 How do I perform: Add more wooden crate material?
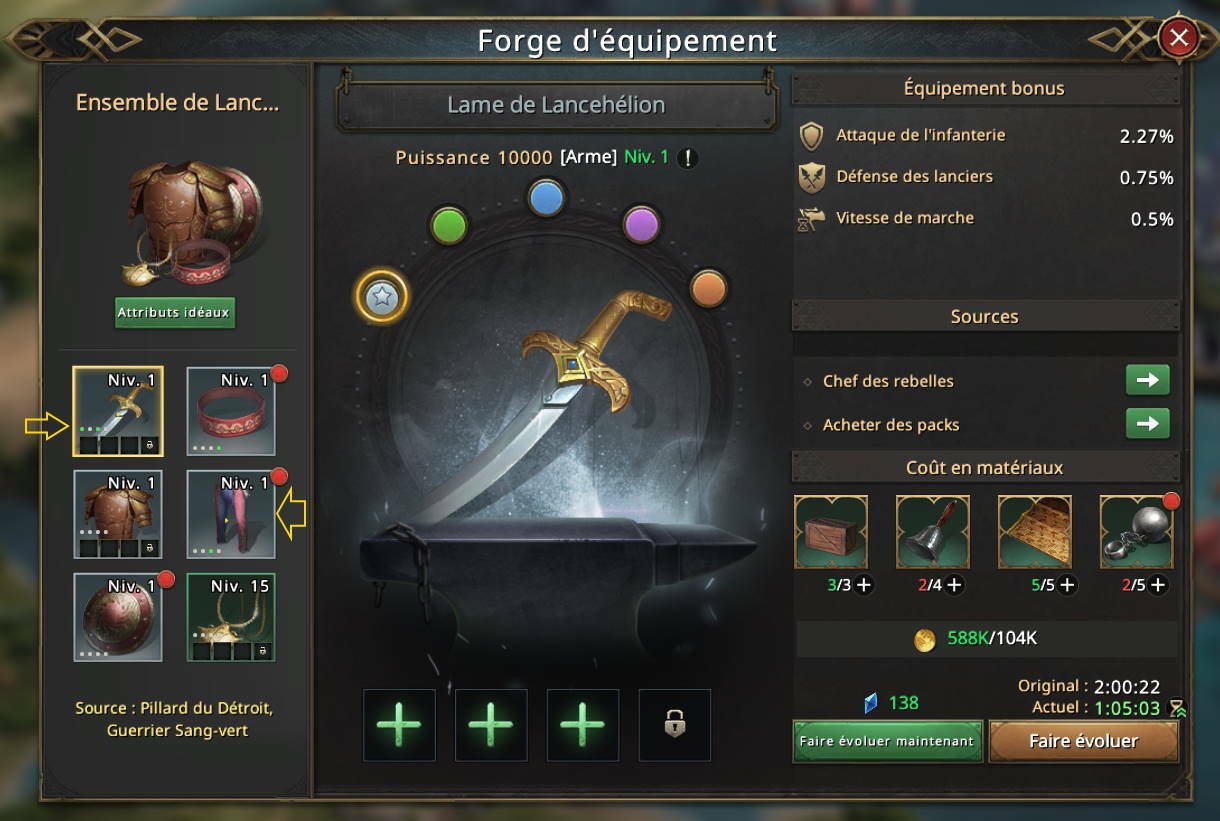point(864,585)
